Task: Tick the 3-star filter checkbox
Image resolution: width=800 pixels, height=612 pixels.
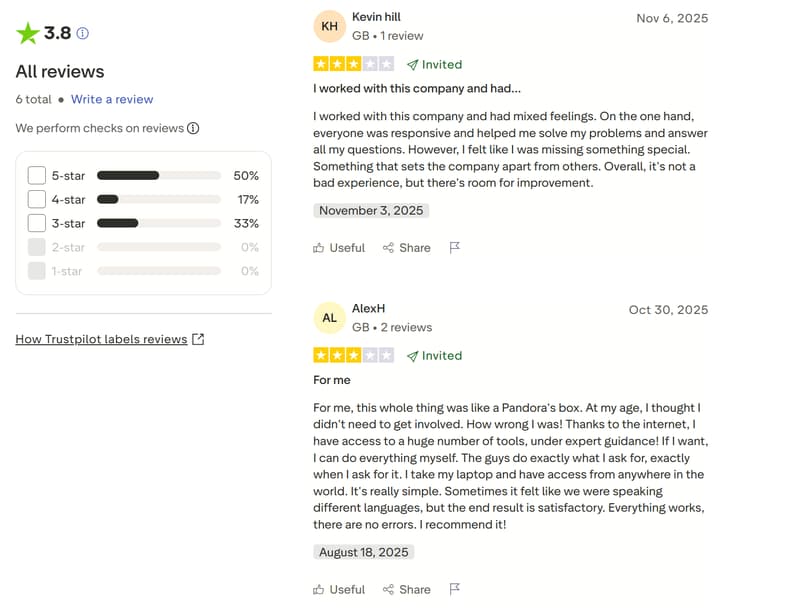Action: click(37, 223)
